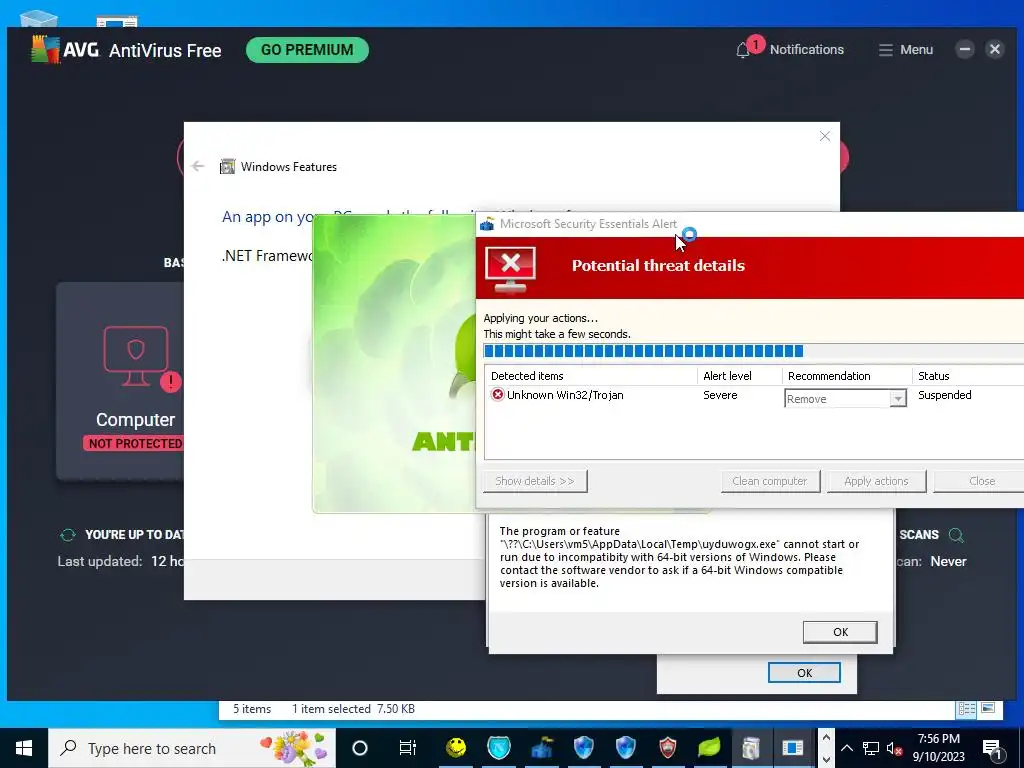The width and height of the screenshot is (1024, 768).
Task: Select the Unknown Win32/Trojan detected item
Action: [565, 395]
